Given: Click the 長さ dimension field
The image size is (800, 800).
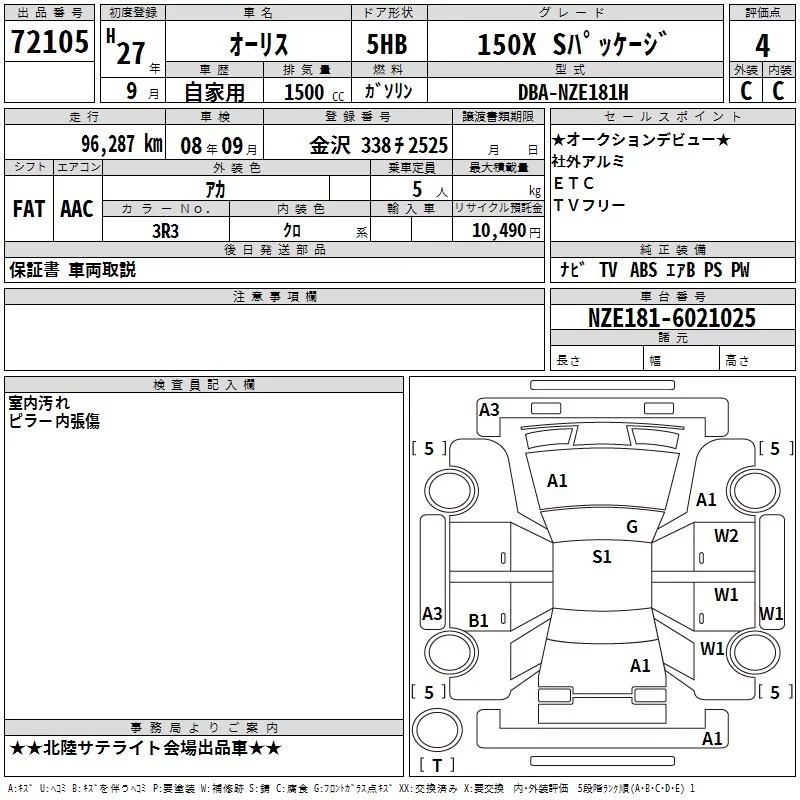Looking at the screenshot, I should (x=596, y=360).
